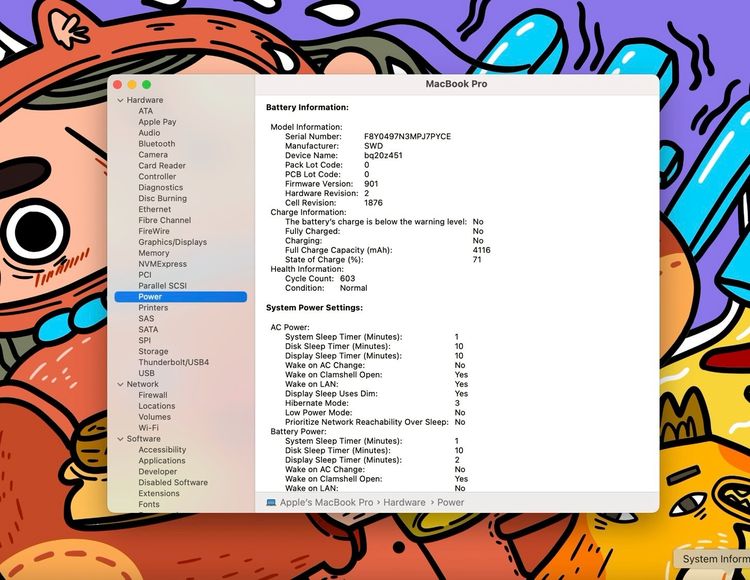Open Fibre Channel in the sidebar
The image size is (750, 580).
165,220
